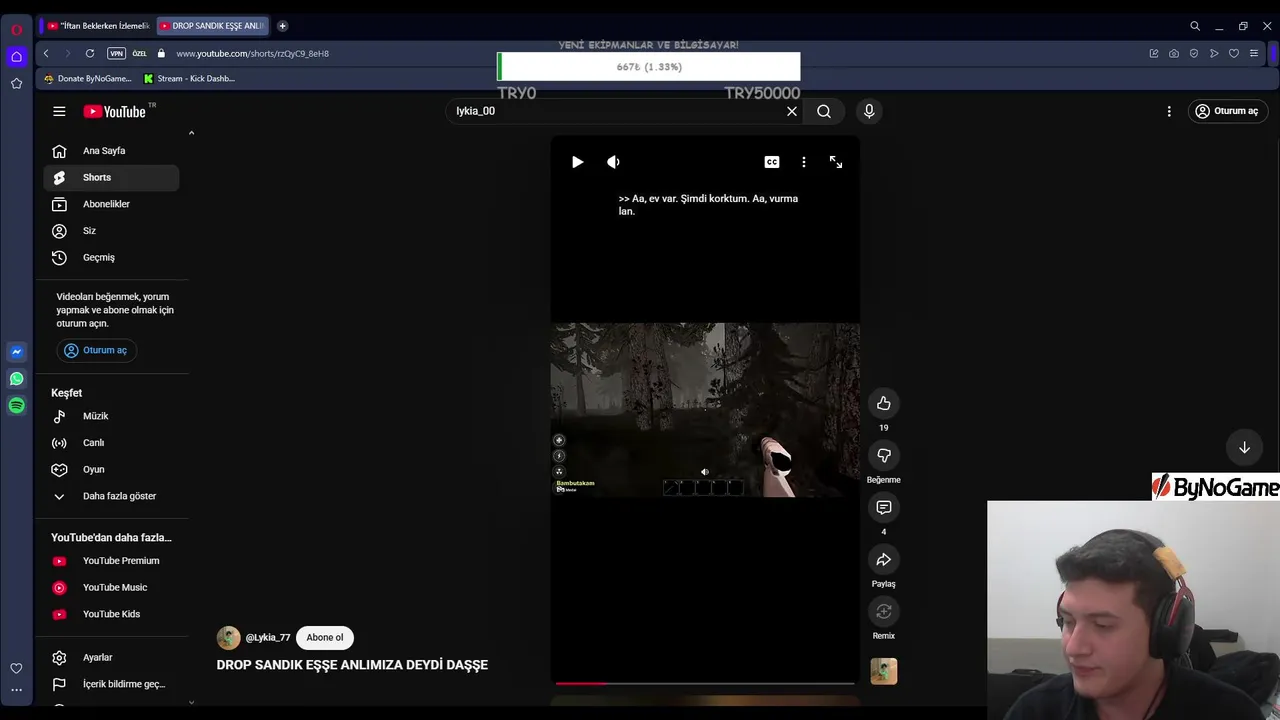Screen dimensions: 1280x720
Task: Like the Short with 19 likes
Action: click(x=883, y=403)
